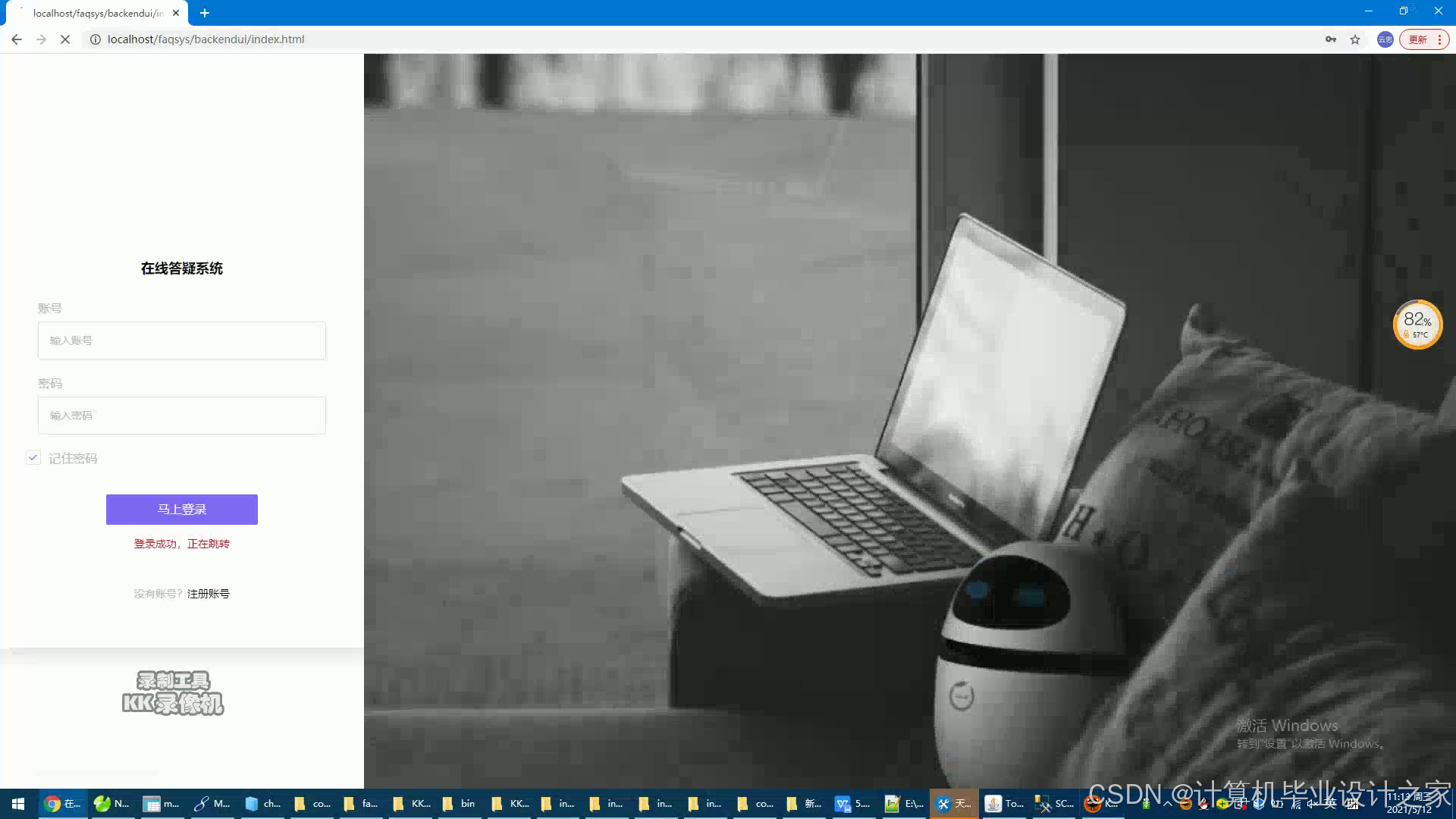Viewport: 1456px width, 819px height.
Task: Open the 5... document app in taskbar
Action: click(853, 804)
